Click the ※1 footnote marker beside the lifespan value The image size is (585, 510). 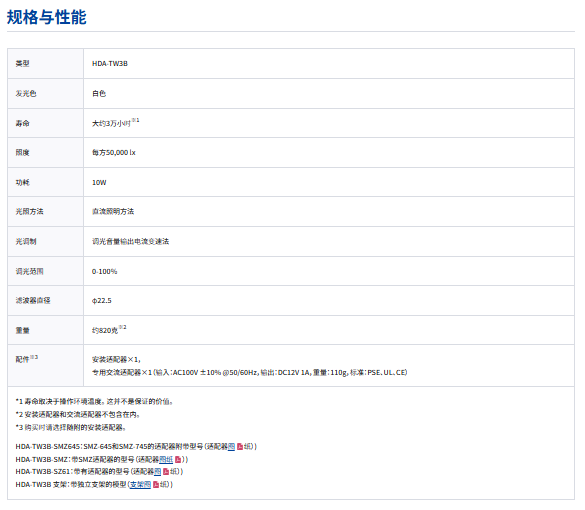pyautogui.click(x=135, y=120)
